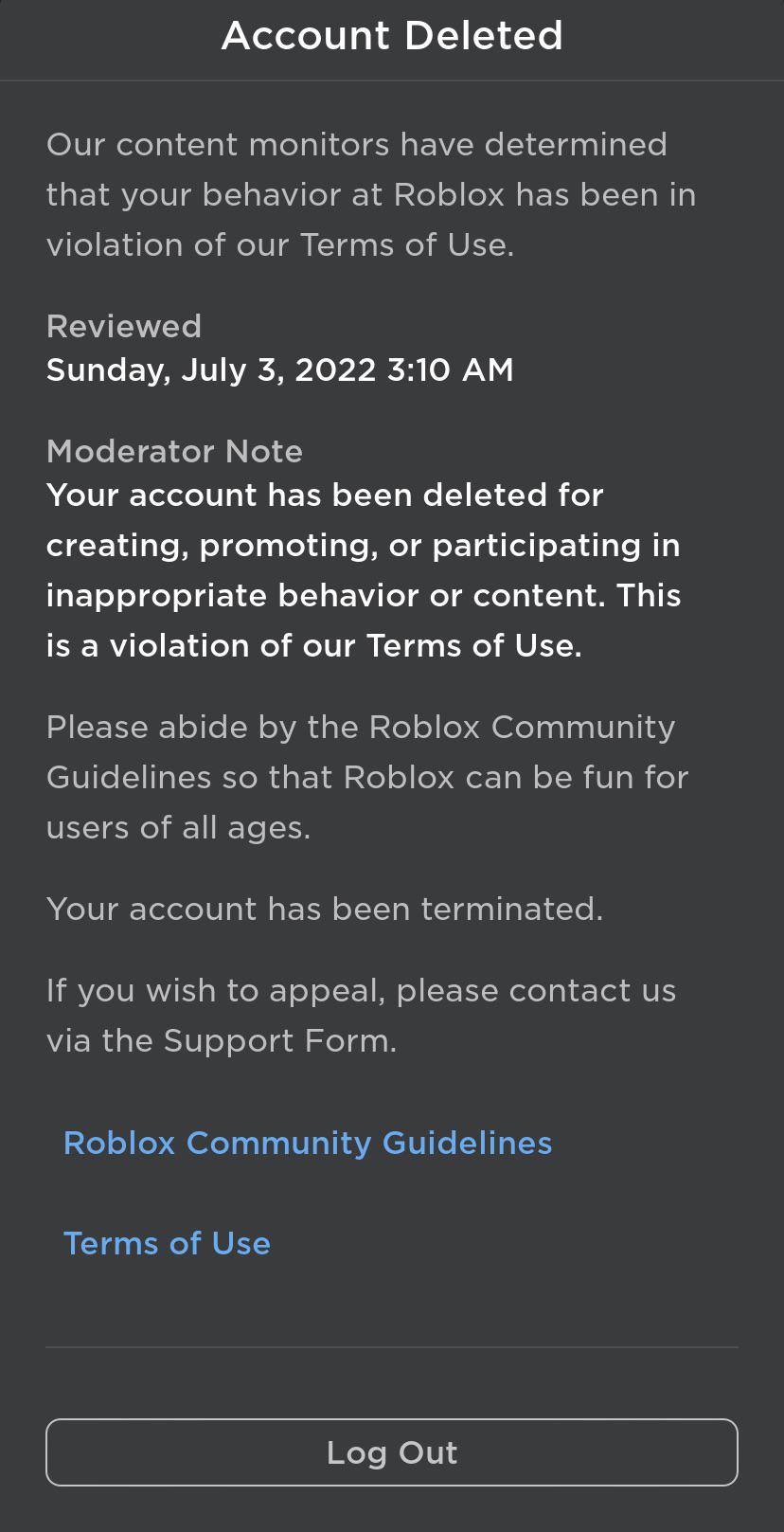Viewport: 784px width, 1532px height.
Task: Click "that your behavior at Roblox has been" line
Action: pyautogui.click(x=370, y=195)
